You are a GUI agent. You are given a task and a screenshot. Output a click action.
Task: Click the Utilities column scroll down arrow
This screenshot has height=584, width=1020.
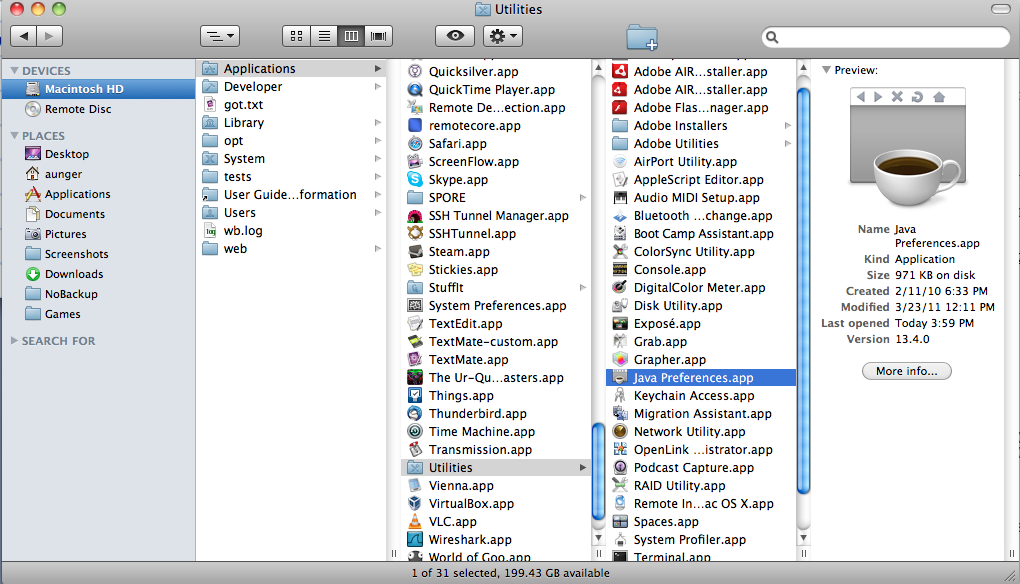point(803,538)
